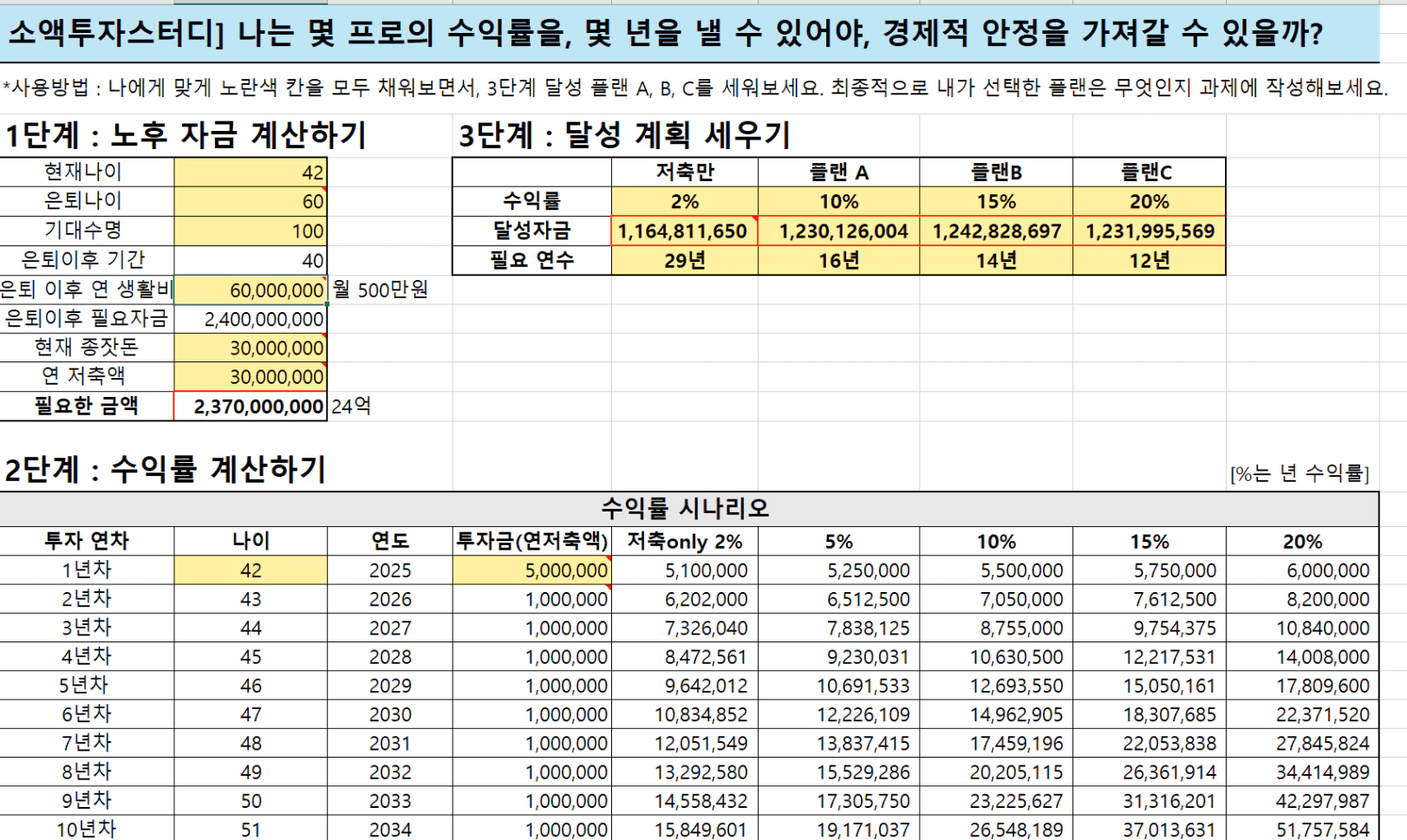Click the '[%는 년 수익률]' note
This screenshot has height=840, width=1407.
tap(1300, 473)
